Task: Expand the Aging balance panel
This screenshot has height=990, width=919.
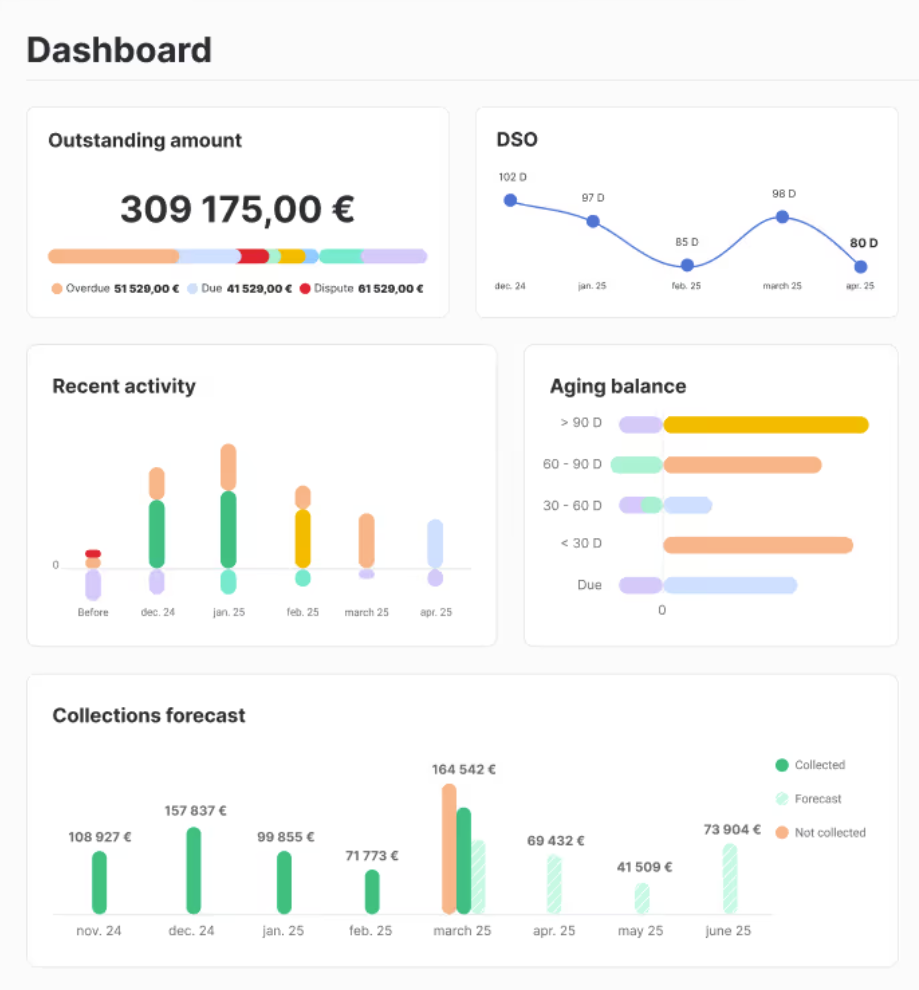Action: tap(617, 386)
